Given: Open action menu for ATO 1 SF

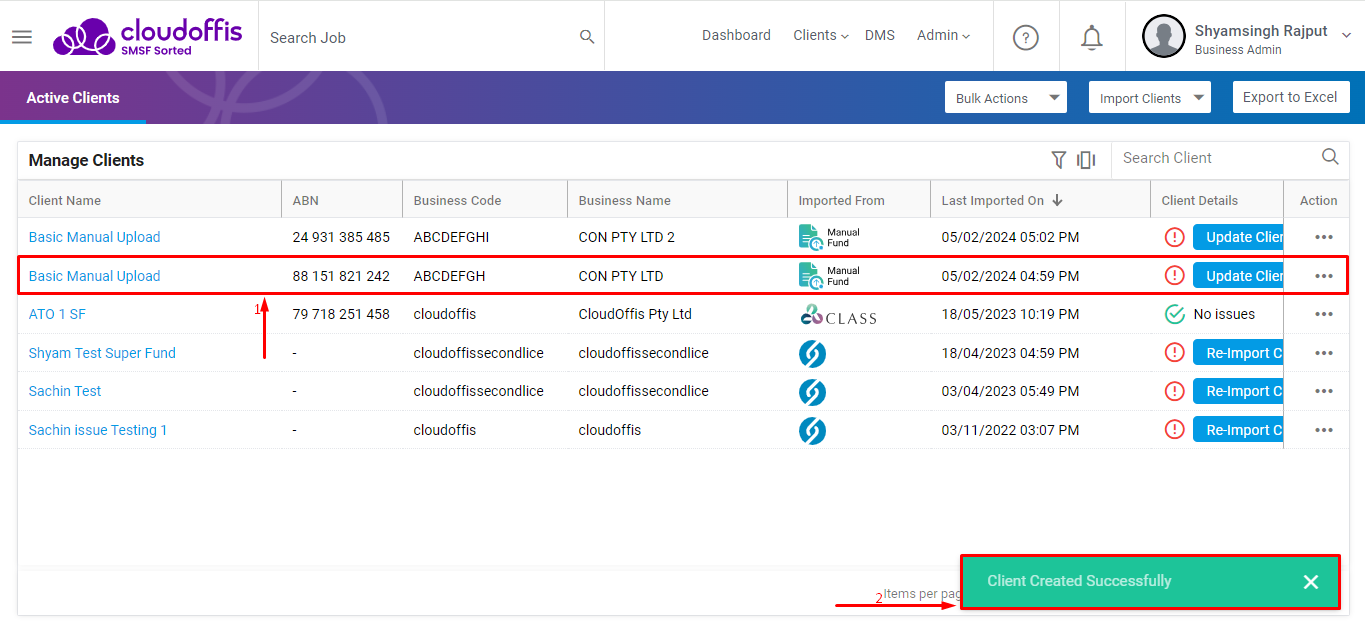Looking at the screenshot, I should 1324,314.
